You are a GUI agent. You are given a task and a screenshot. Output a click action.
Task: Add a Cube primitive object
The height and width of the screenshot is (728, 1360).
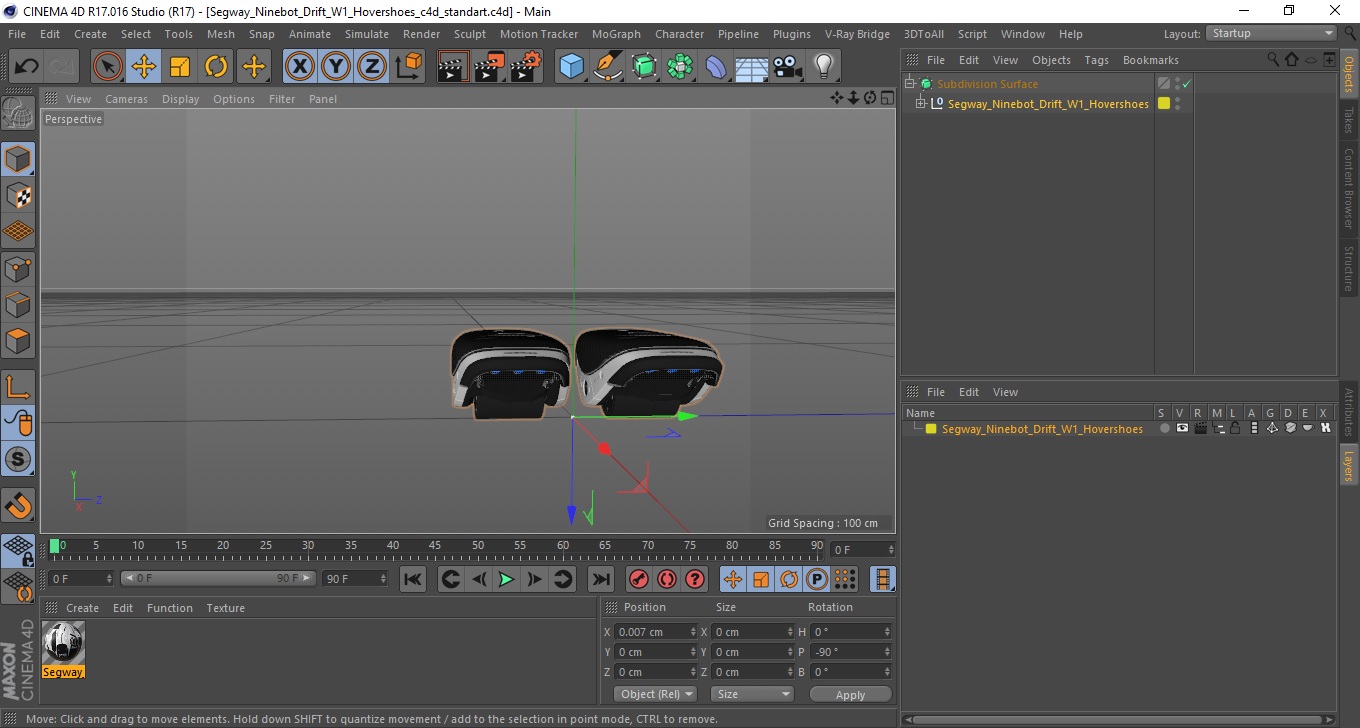[572, 67]
